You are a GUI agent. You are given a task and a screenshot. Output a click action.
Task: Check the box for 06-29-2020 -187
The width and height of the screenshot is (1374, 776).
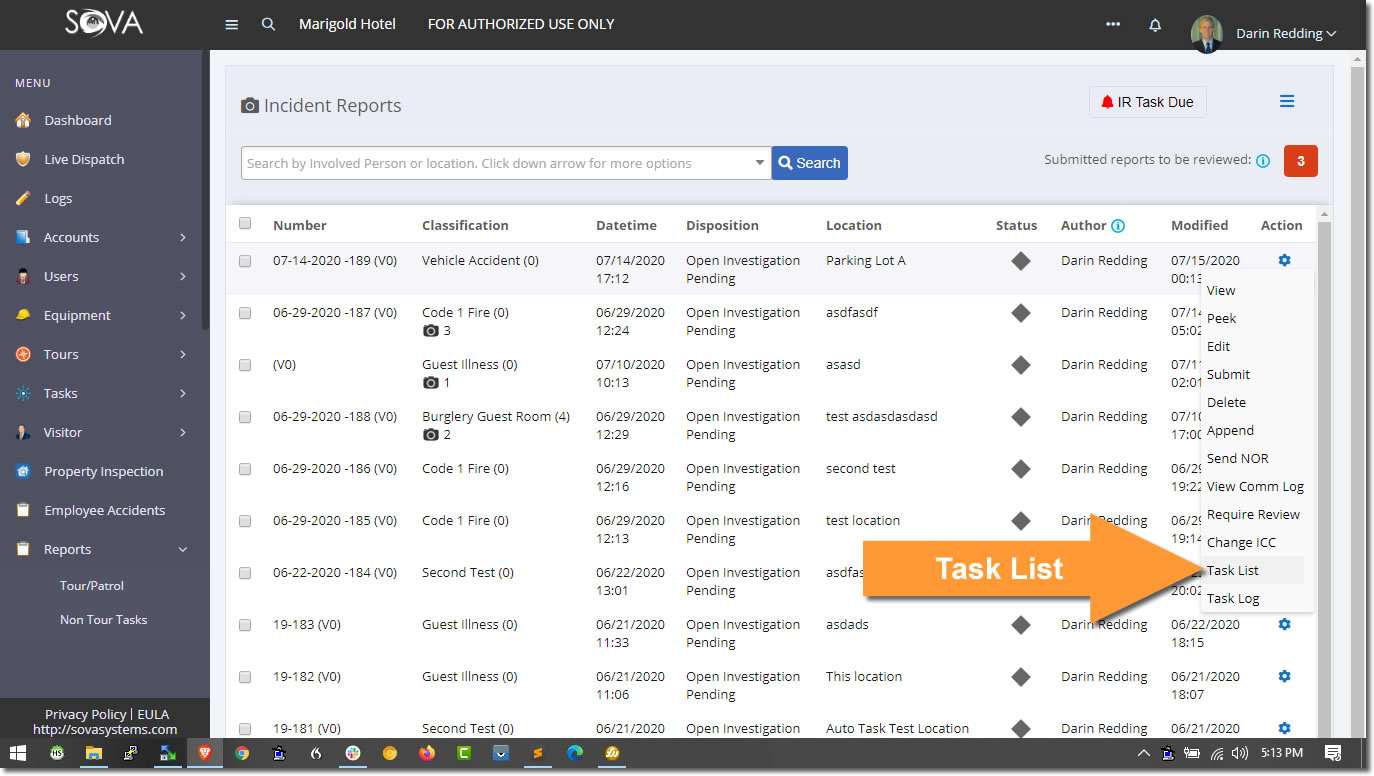(245, 313)
